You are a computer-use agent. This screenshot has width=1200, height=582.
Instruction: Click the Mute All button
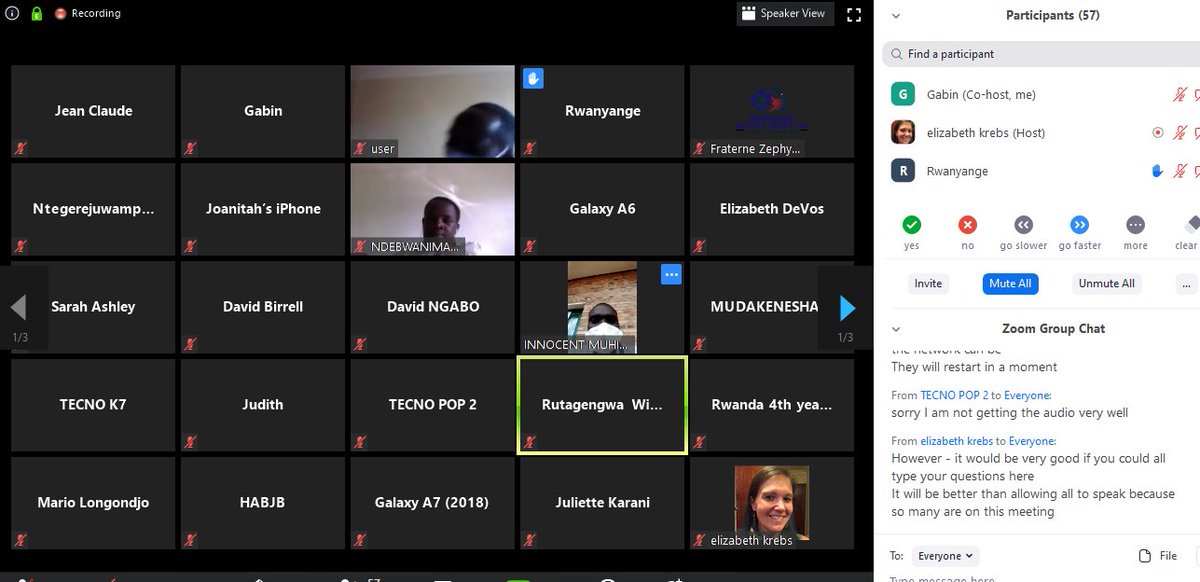1010,284
